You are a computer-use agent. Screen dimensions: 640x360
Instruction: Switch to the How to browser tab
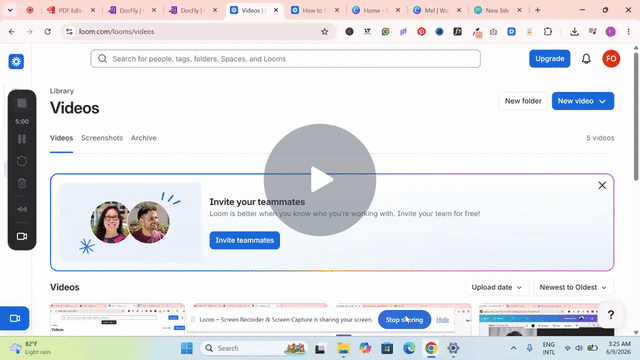[x=316, y=10]
